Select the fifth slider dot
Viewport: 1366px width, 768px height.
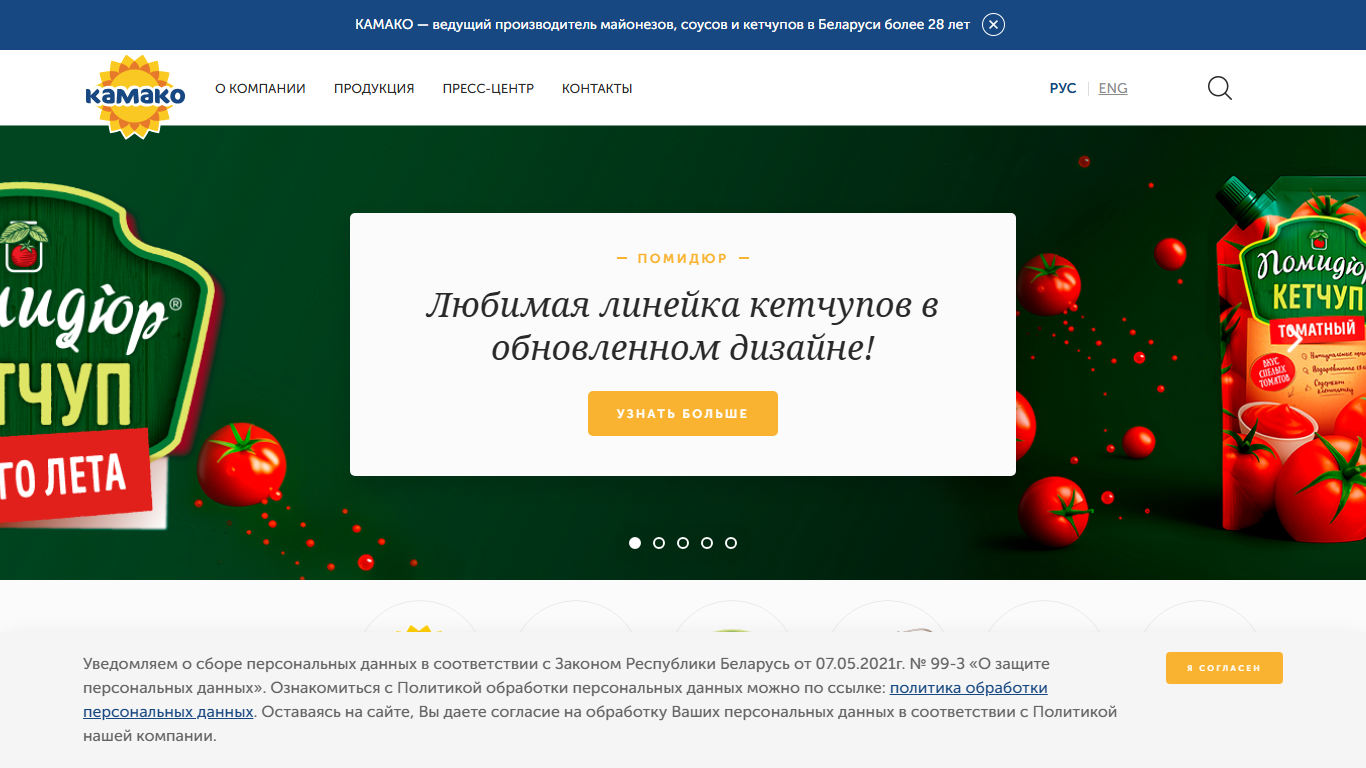(x=731, y=543)
